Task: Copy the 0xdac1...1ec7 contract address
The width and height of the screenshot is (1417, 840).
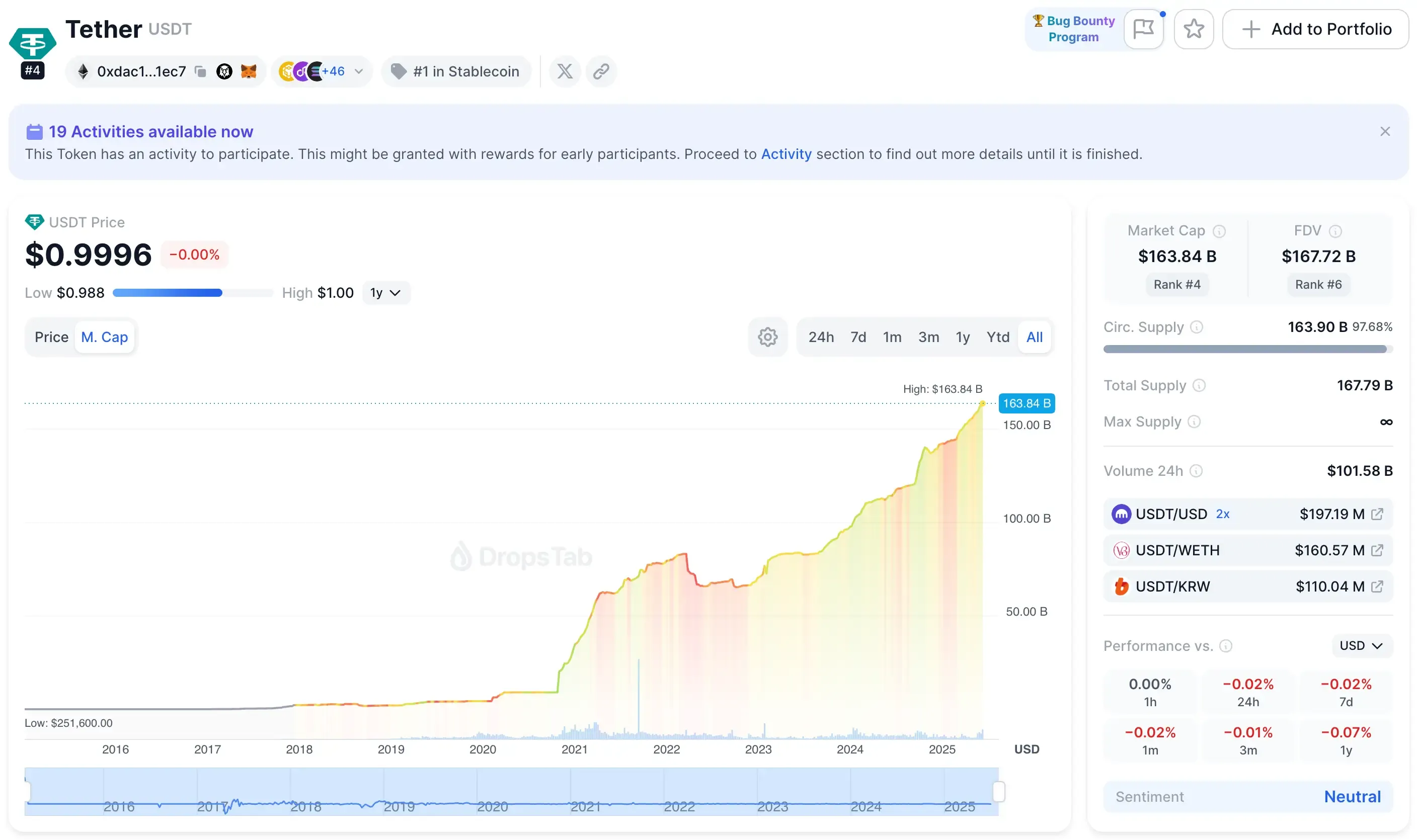Action: [199, 71]
